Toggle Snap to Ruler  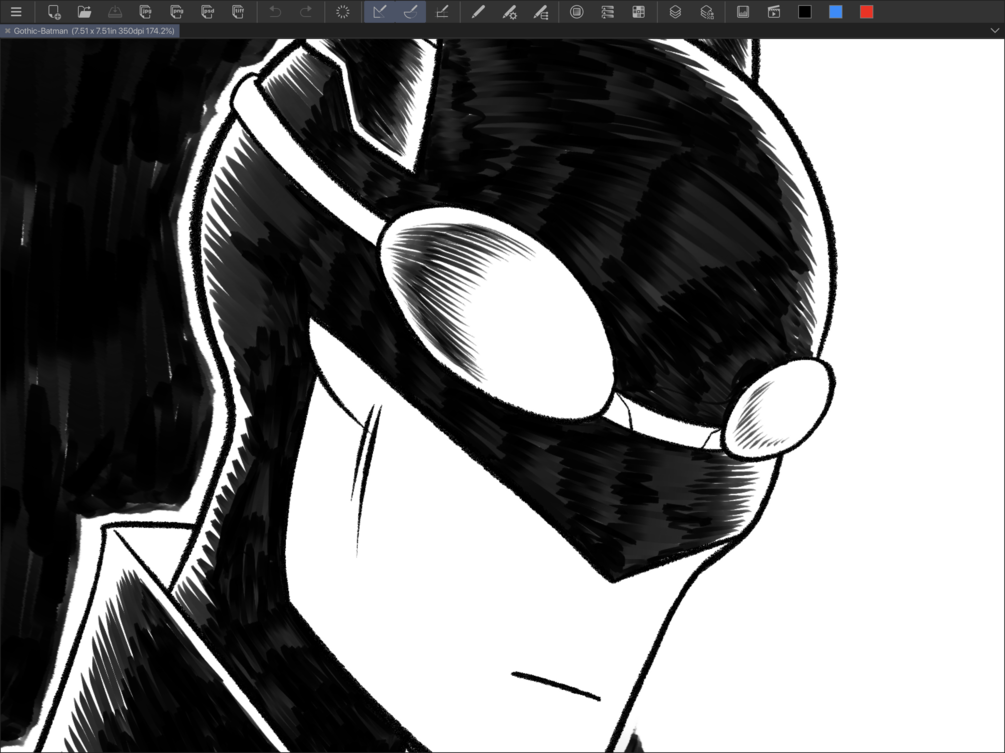click(x=379, y=12)
